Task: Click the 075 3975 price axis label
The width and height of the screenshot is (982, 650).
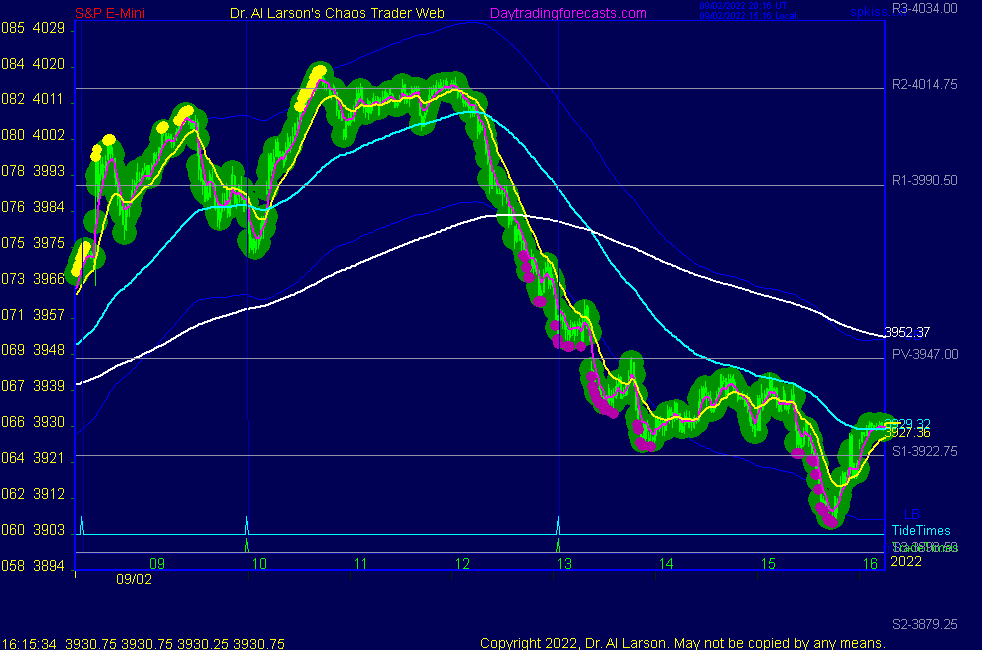Action: [33, 243]
